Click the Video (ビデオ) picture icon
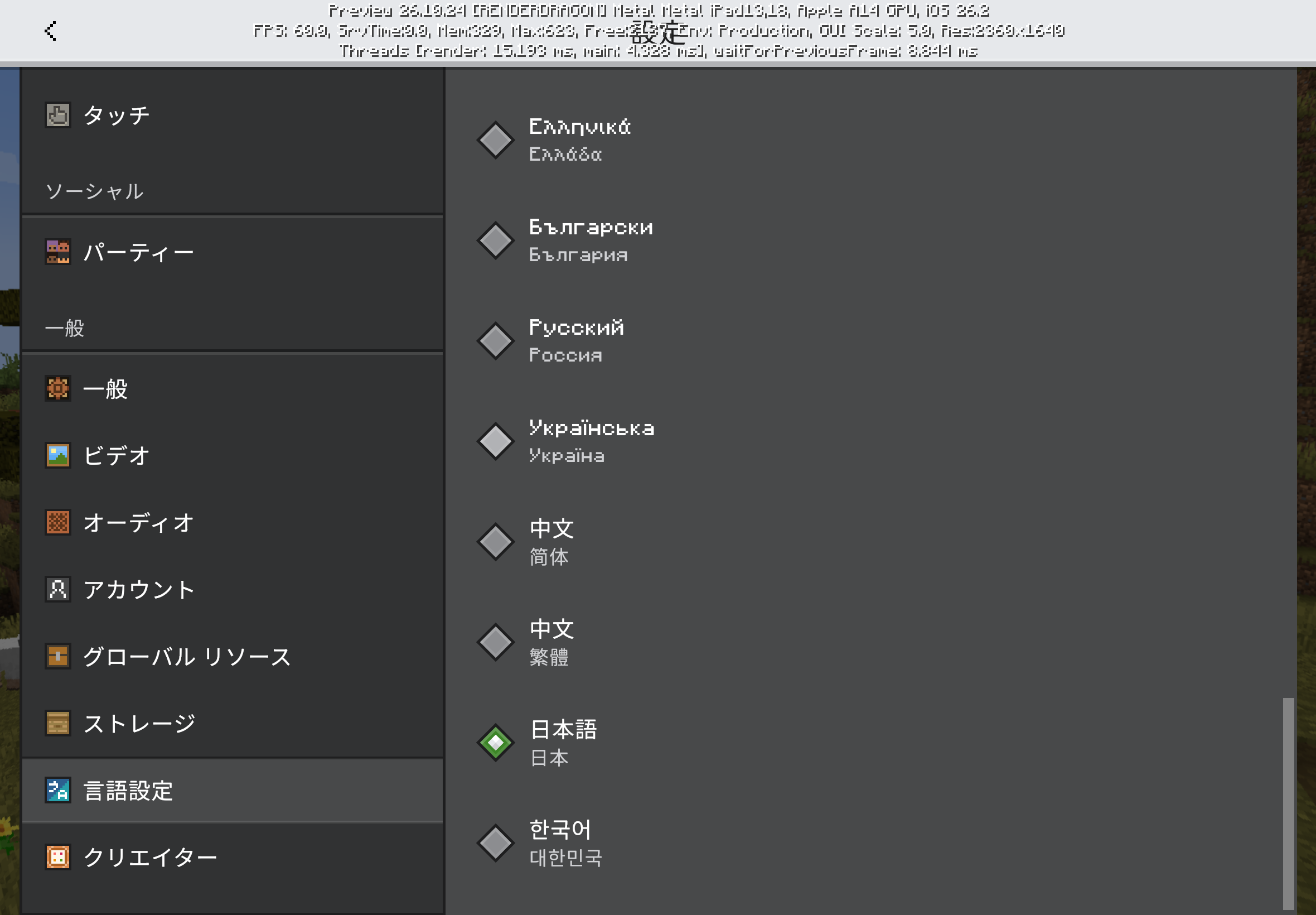 (58, 456)
